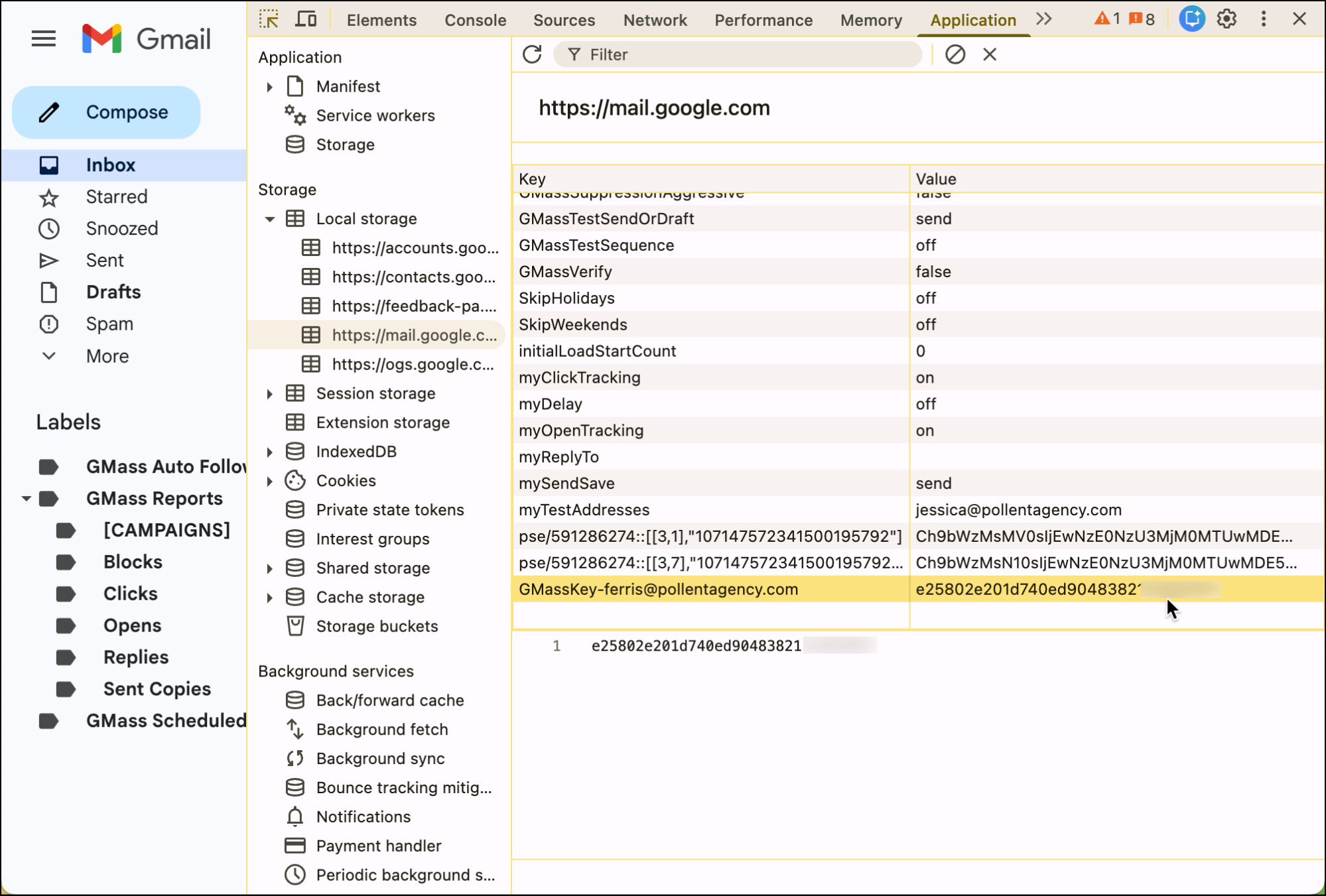Refresh the storage table view
This screenshot has height=896, width=1326.
click(532, 54)
